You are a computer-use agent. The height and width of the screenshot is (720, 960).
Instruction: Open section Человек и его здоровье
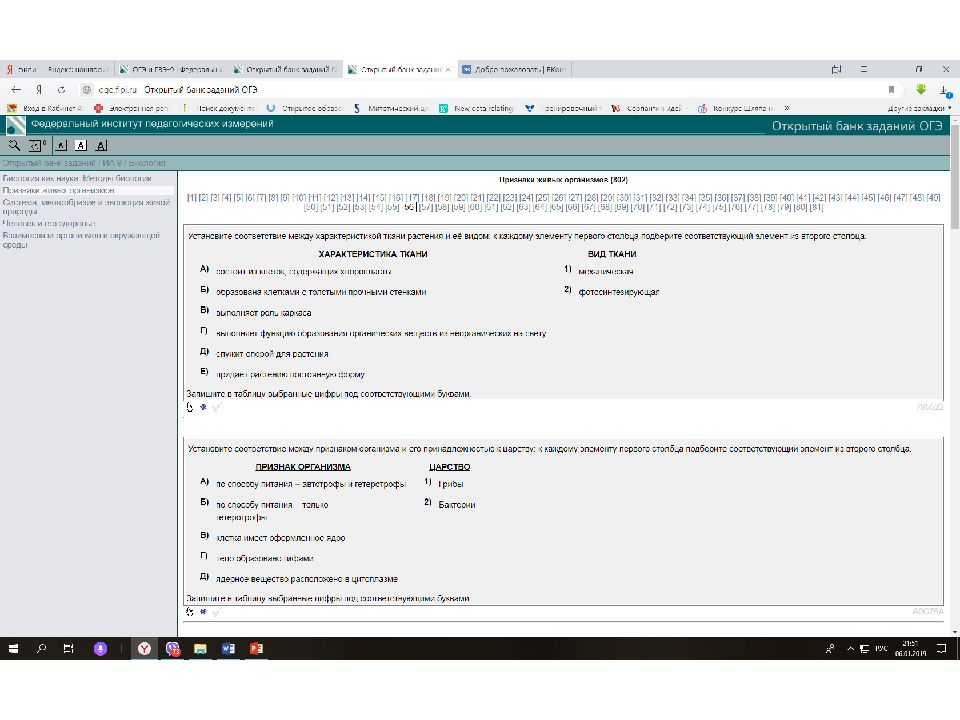click(49, 223)
